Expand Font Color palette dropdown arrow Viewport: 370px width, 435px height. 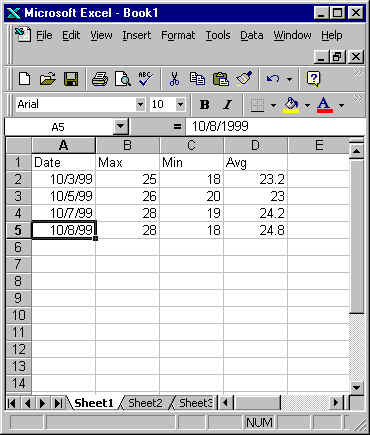(x=341, y=106)
